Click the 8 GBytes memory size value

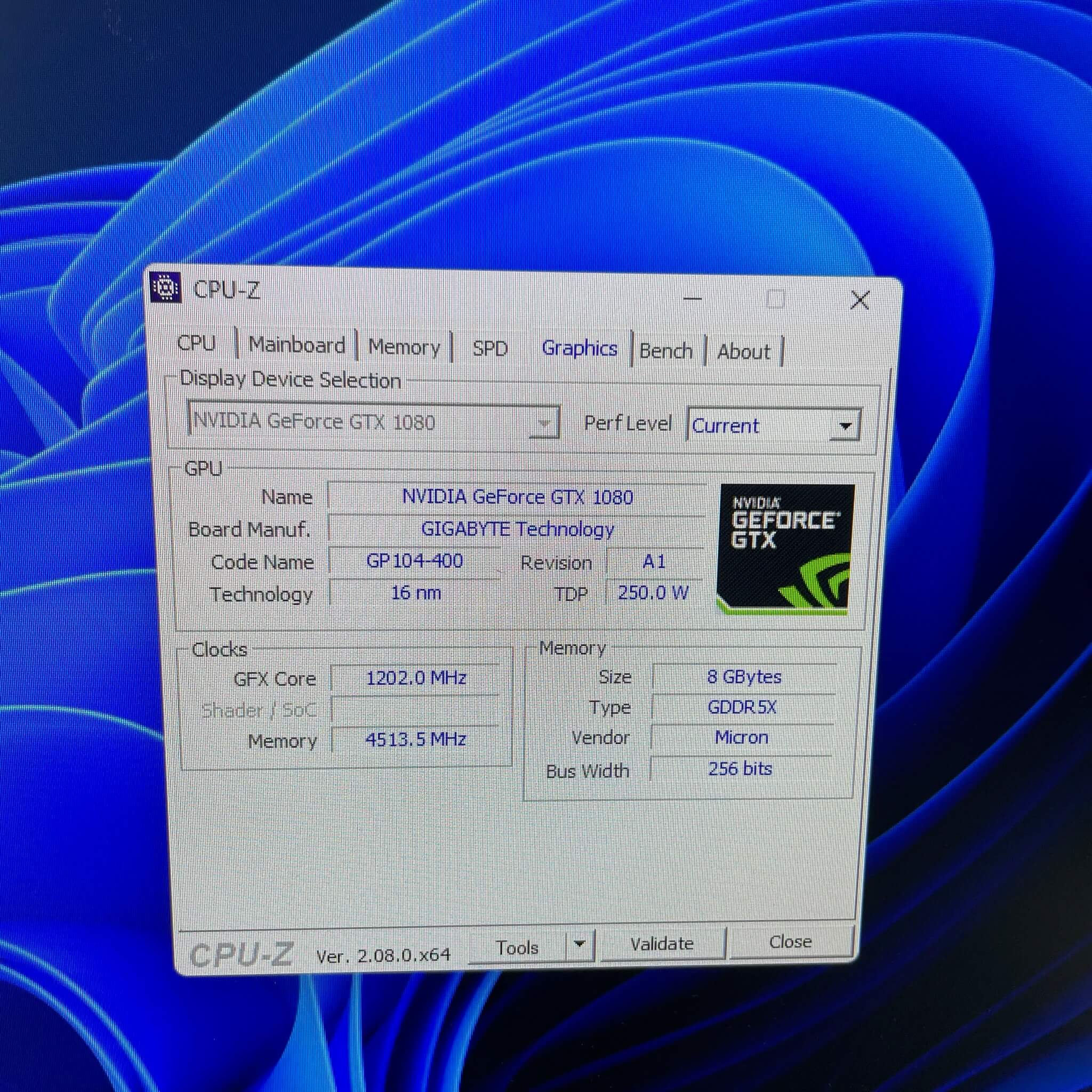point(744,677)
